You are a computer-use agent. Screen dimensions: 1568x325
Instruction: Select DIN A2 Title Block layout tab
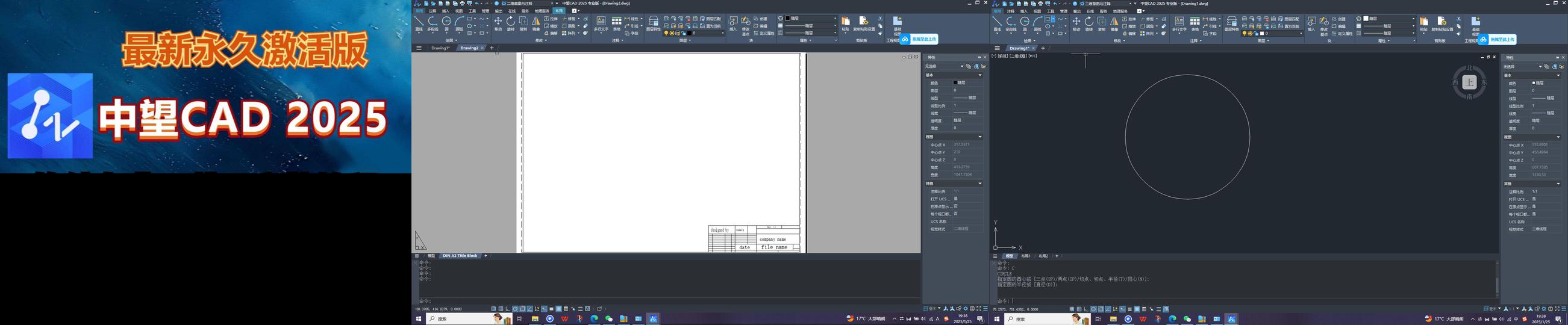[460, 256]
